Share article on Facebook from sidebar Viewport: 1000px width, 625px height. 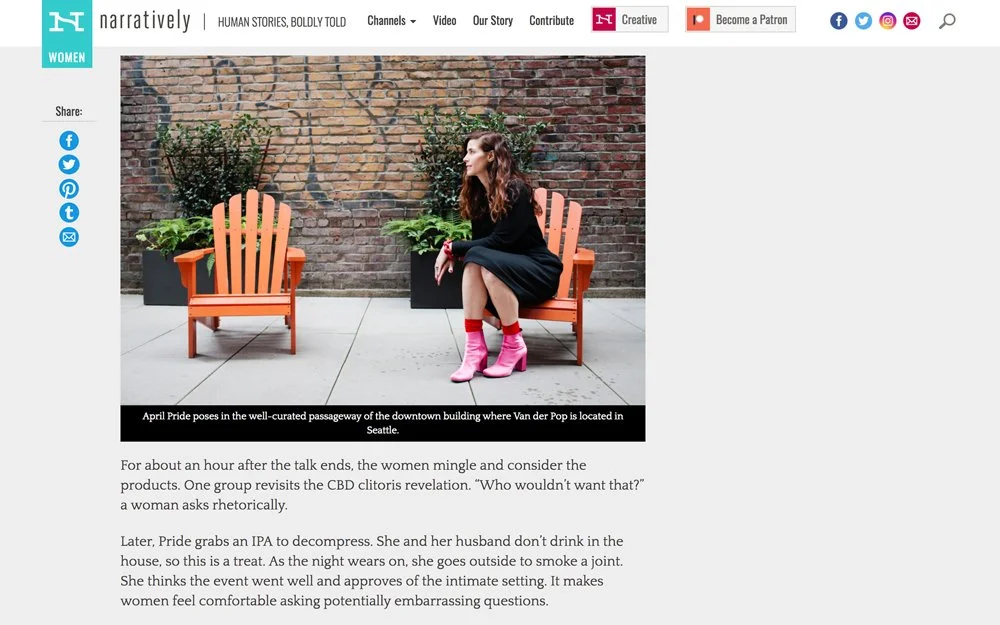tap(69, 140)
